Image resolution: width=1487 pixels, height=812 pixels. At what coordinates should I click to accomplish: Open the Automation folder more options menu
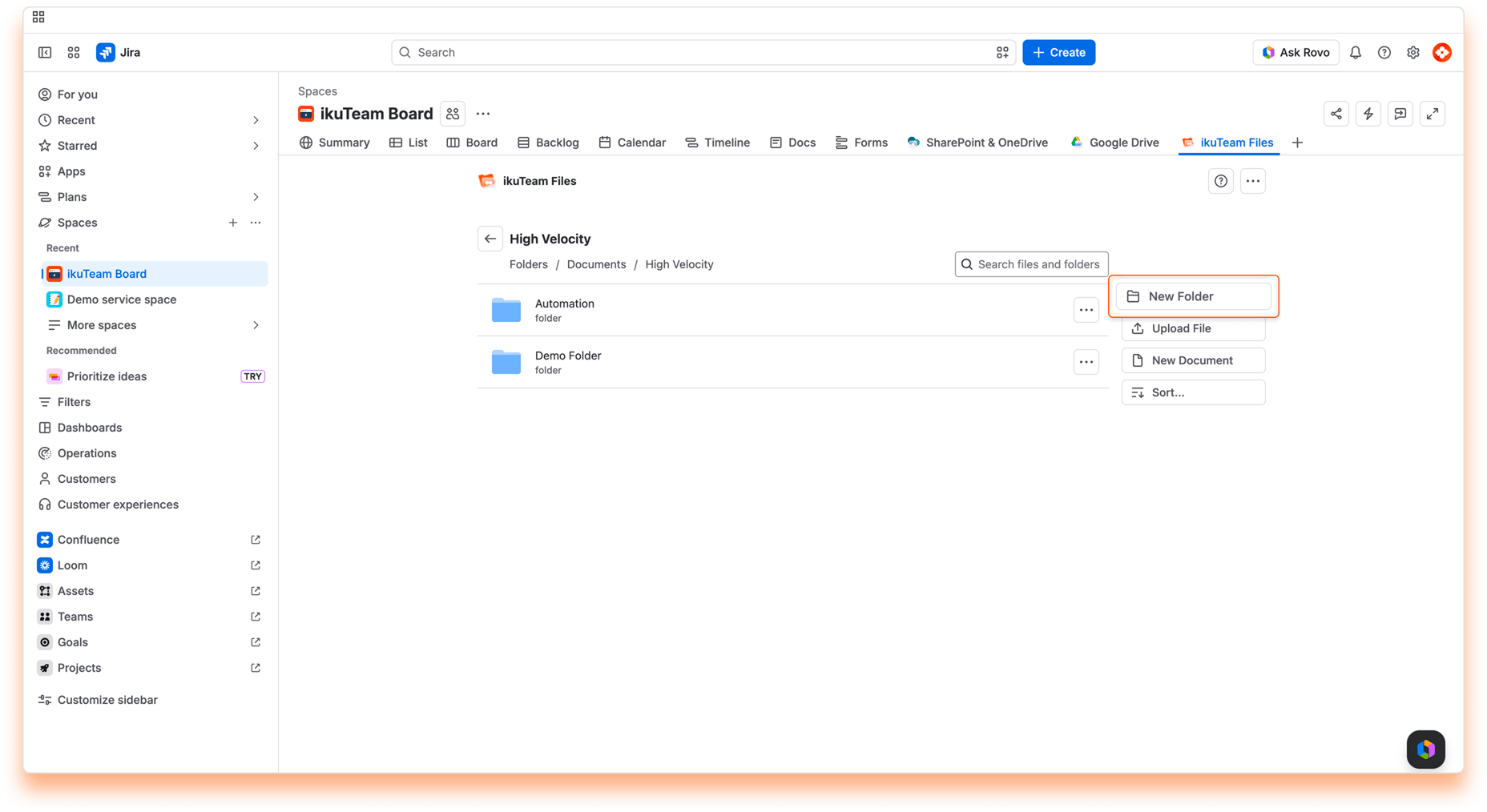1086,310
